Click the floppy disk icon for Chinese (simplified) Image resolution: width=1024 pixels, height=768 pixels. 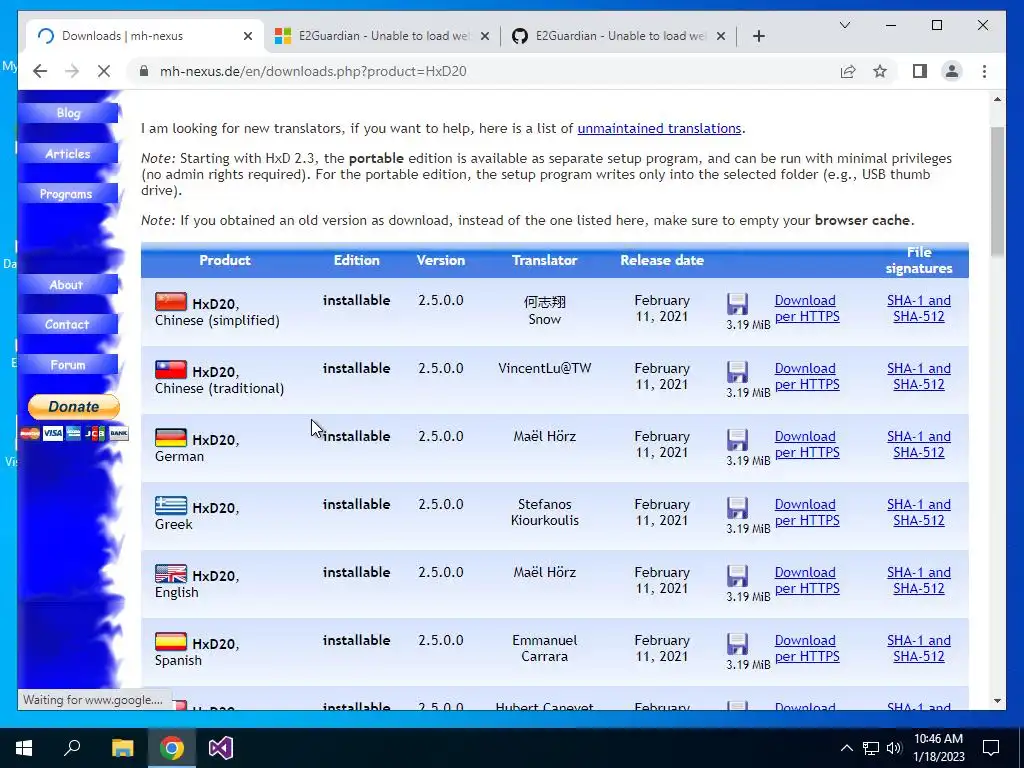[x=737, y=304]
